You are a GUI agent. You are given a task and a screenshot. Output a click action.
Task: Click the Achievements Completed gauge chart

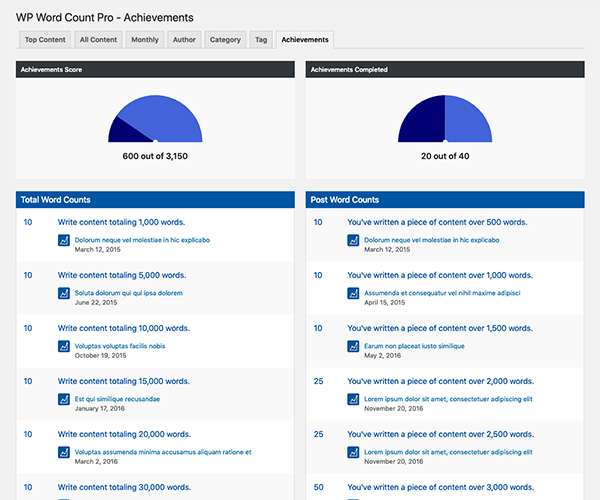click(x=445, y=119)
